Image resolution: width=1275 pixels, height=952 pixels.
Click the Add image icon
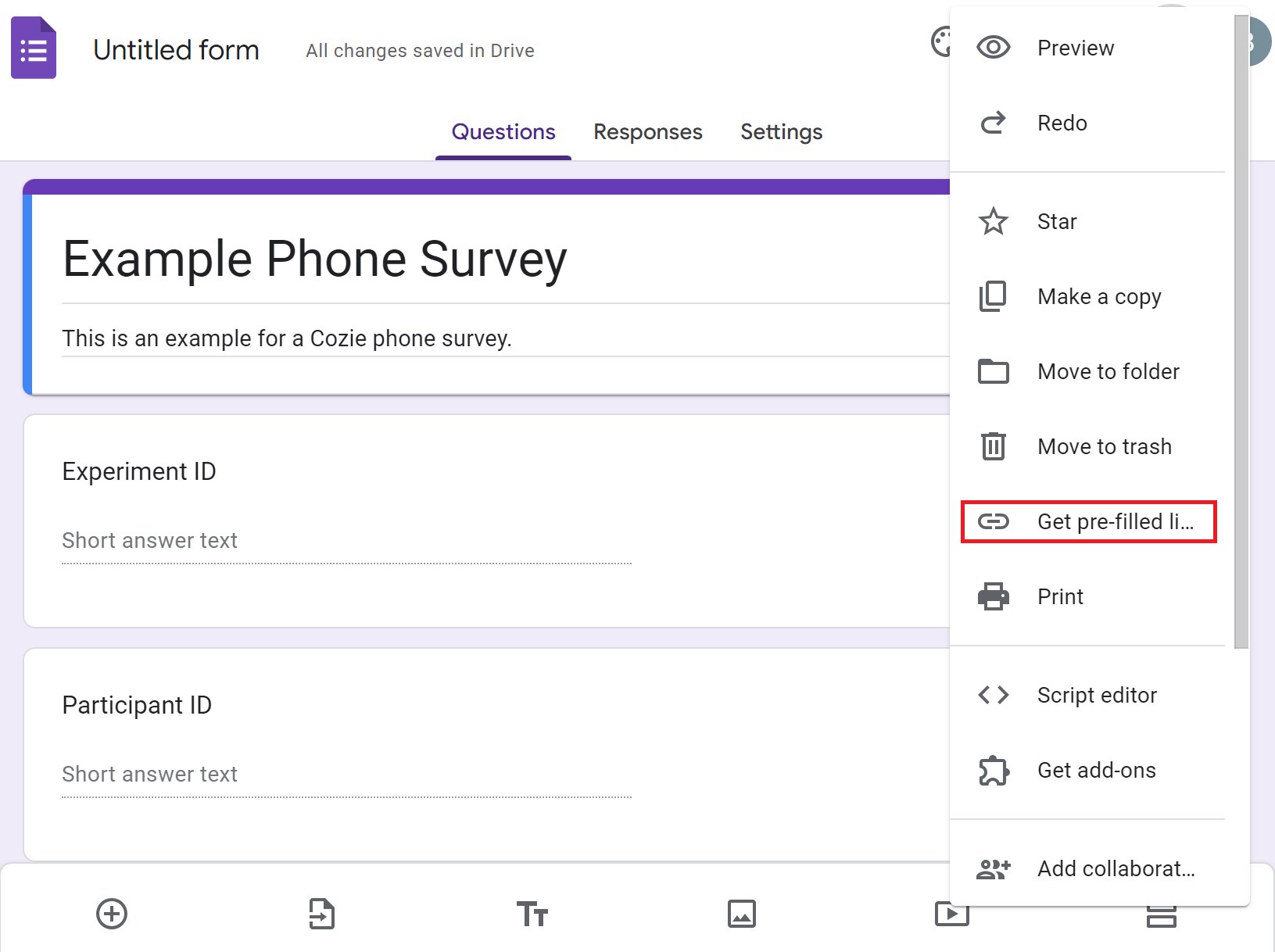[x=741, y=913]
